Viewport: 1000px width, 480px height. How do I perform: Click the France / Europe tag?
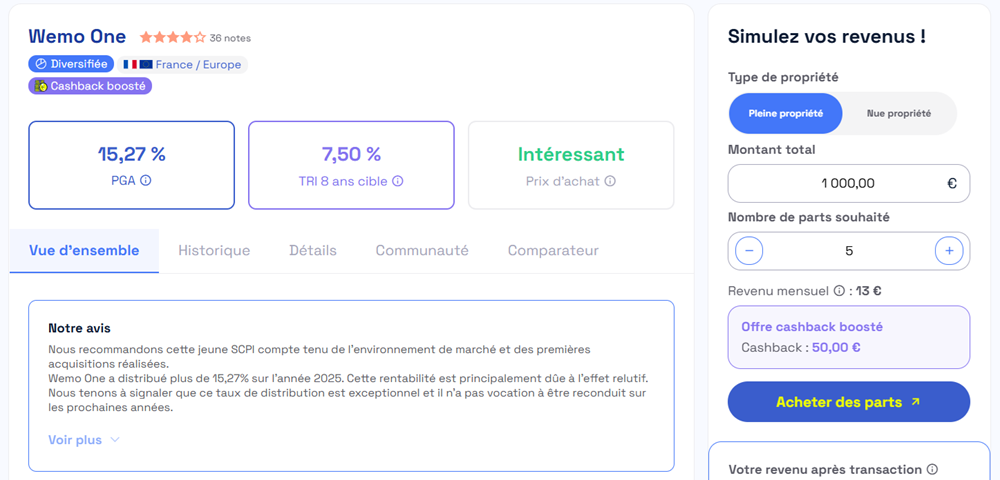point(182,64)
